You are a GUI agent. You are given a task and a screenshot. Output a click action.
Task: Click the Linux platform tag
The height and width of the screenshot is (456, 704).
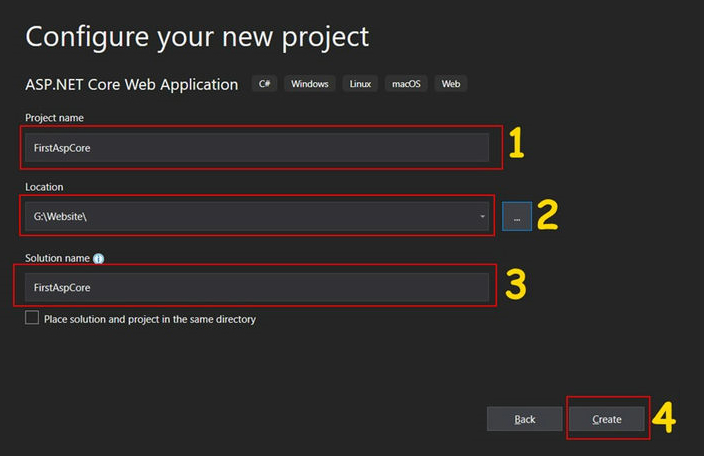[x=362, y=84]
